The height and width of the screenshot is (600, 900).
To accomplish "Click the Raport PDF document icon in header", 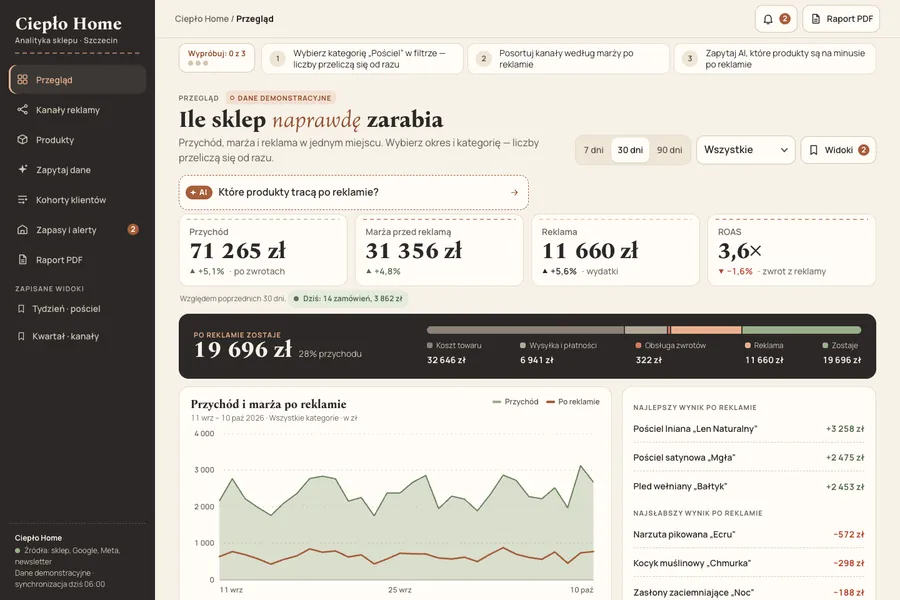I will pos(815,19).
